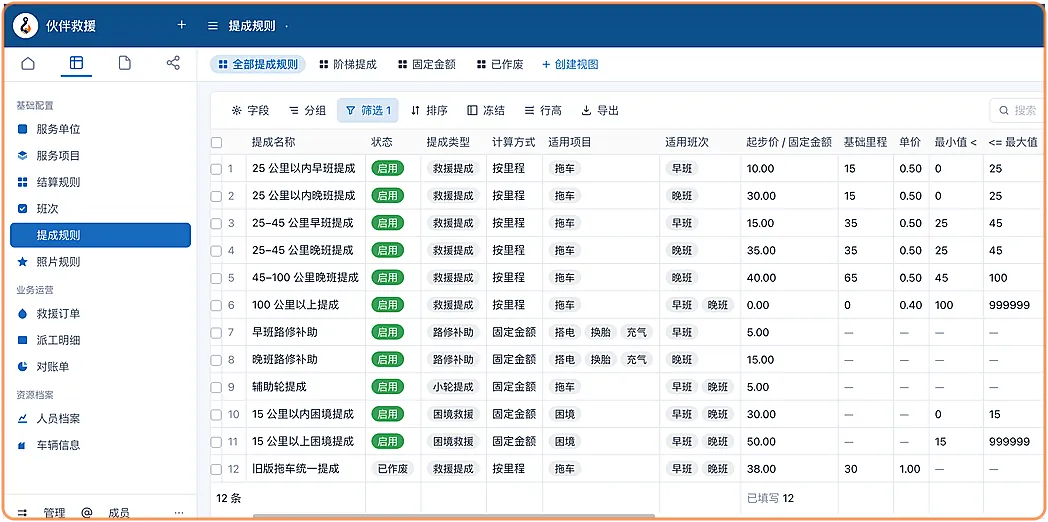Open the 行高 row height options
The width and height of the screenshot is (1048, 522).
543,110
